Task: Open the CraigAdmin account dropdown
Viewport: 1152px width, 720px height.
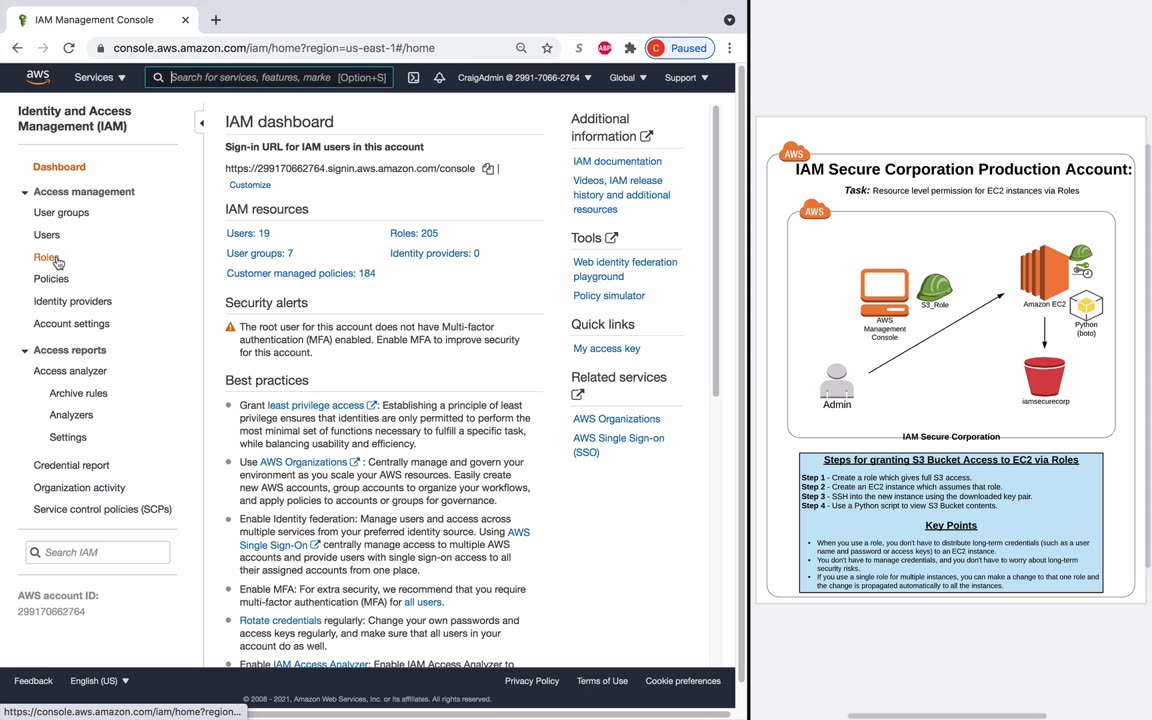Action: [525, 77]
